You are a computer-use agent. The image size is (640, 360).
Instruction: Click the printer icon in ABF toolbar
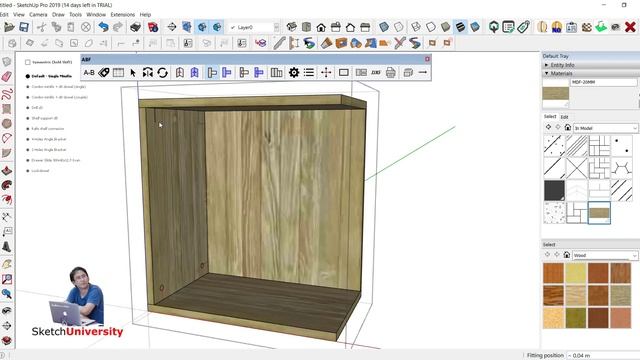(x=391, y=73)
